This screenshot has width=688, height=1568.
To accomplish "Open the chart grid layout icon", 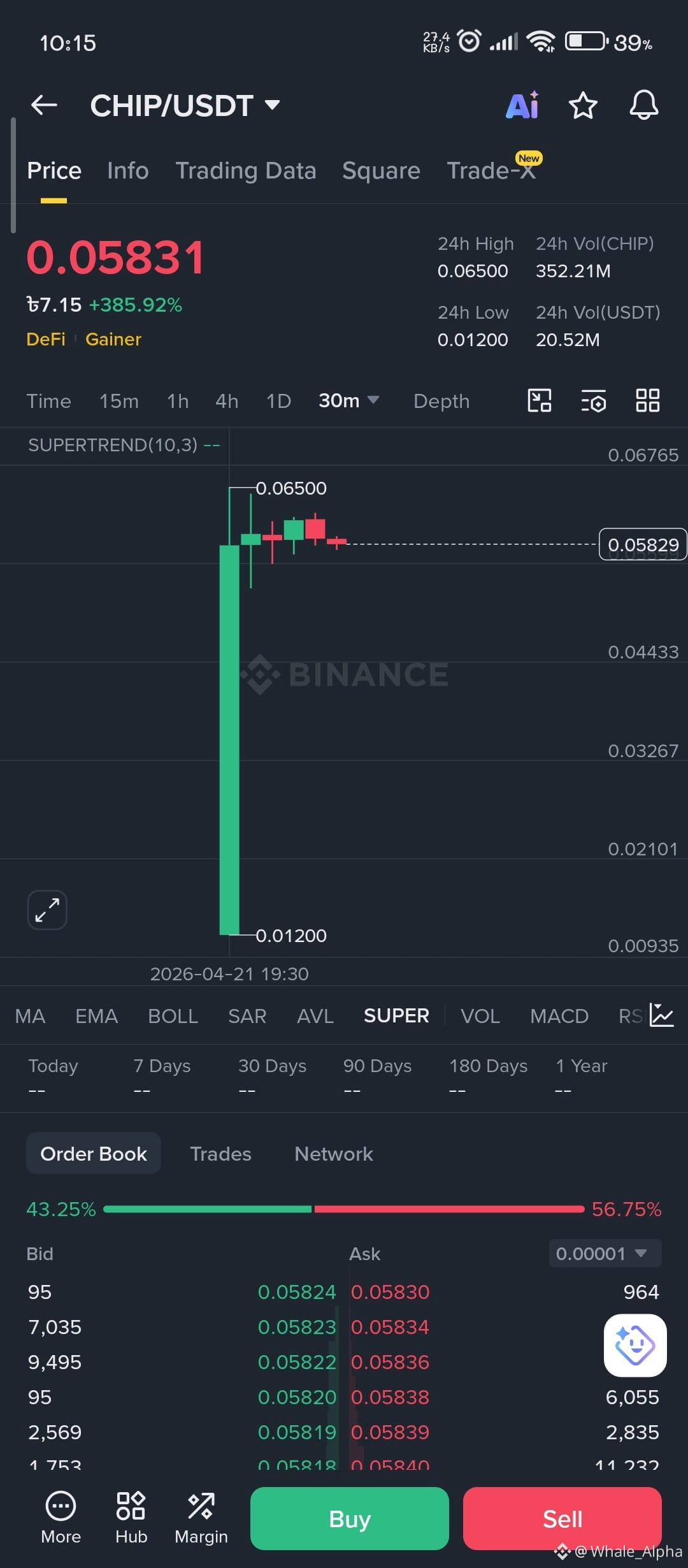I will pos(648,401).
